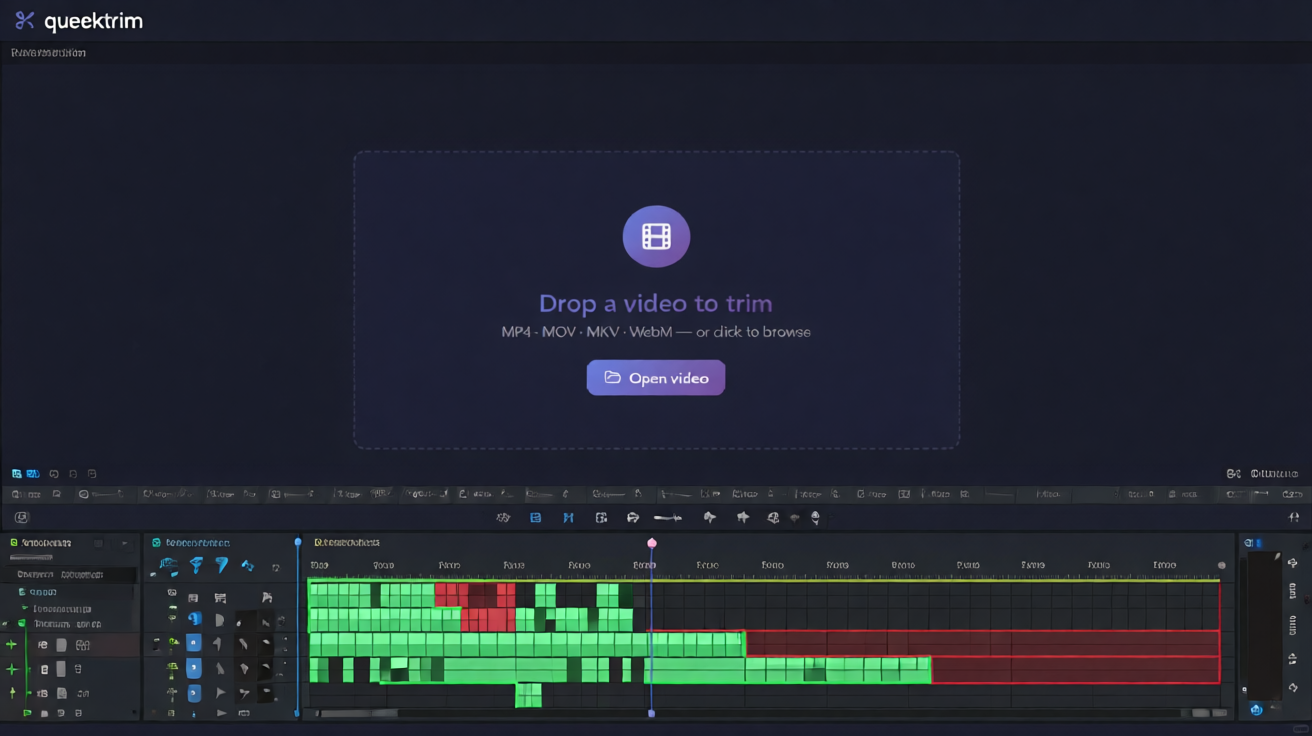
Task: Click the "Drop a video to trim" heading
Action: pos(655,303)
